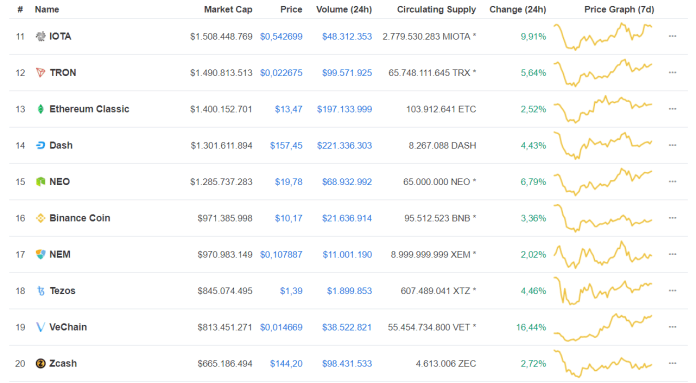Open the VeChain 7-day price graph
The image size is (696, 383).
tap(603, 328)
